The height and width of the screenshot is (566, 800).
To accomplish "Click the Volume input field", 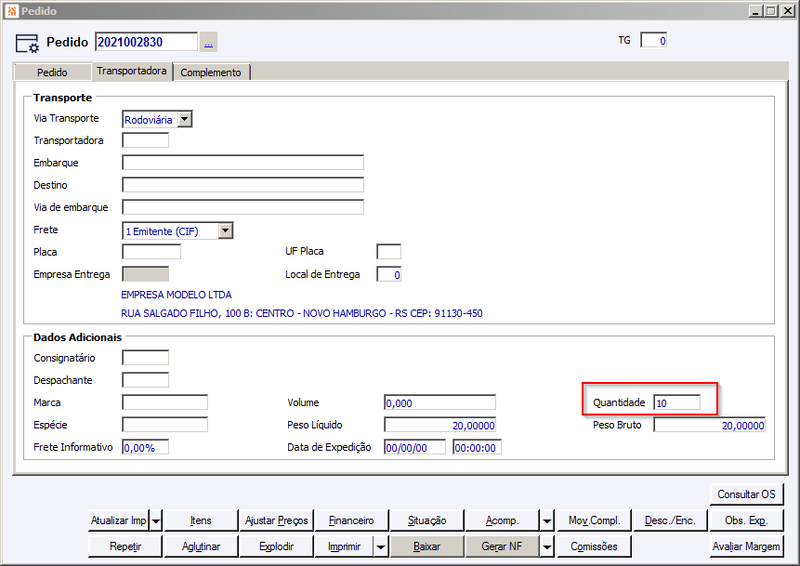I will pyautogui.click(x=440, y=403).
